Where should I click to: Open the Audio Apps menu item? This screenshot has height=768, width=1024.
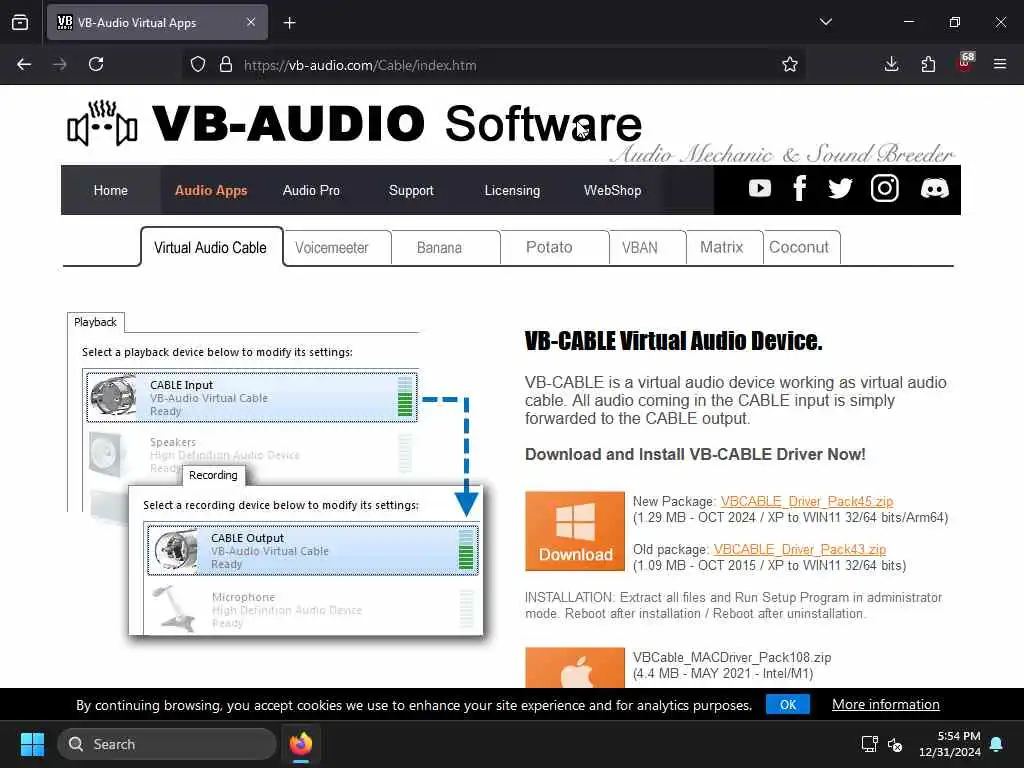click(211, 190)
